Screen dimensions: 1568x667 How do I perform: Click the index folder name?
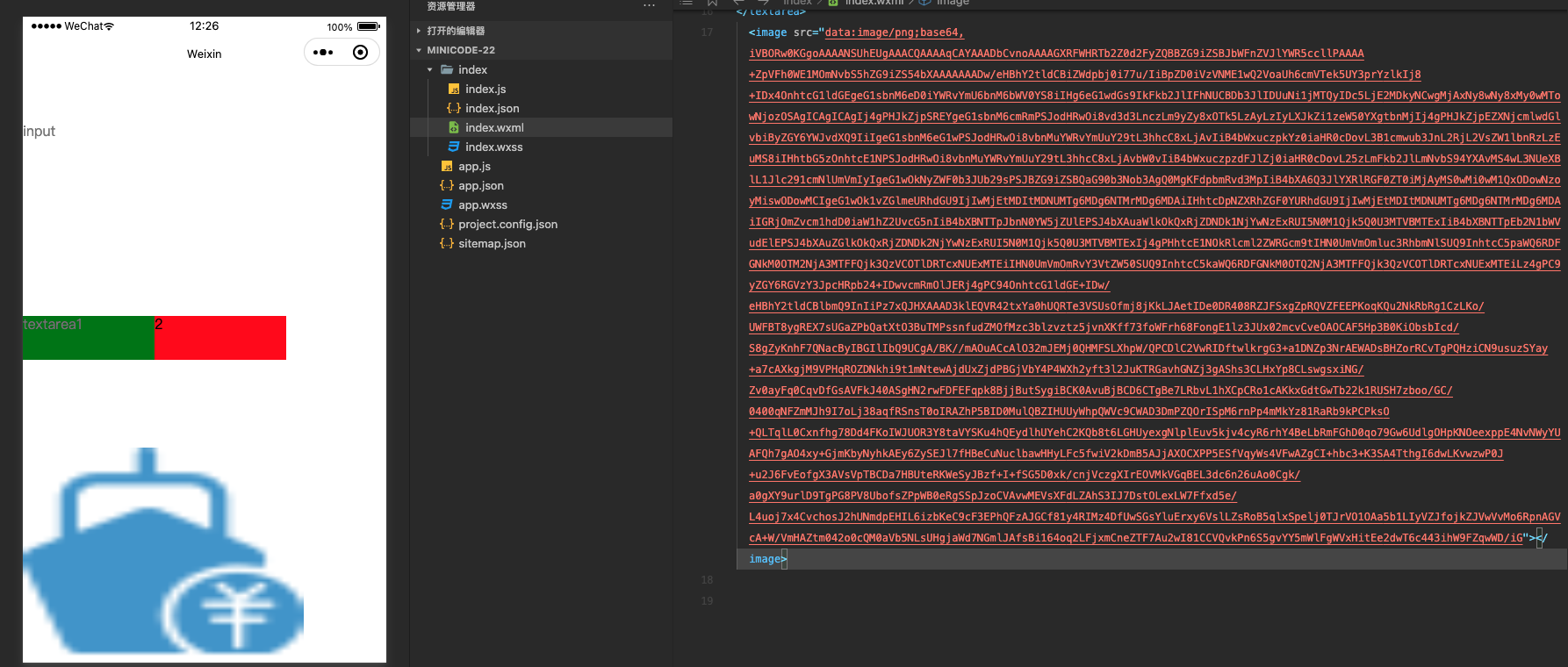472,69
